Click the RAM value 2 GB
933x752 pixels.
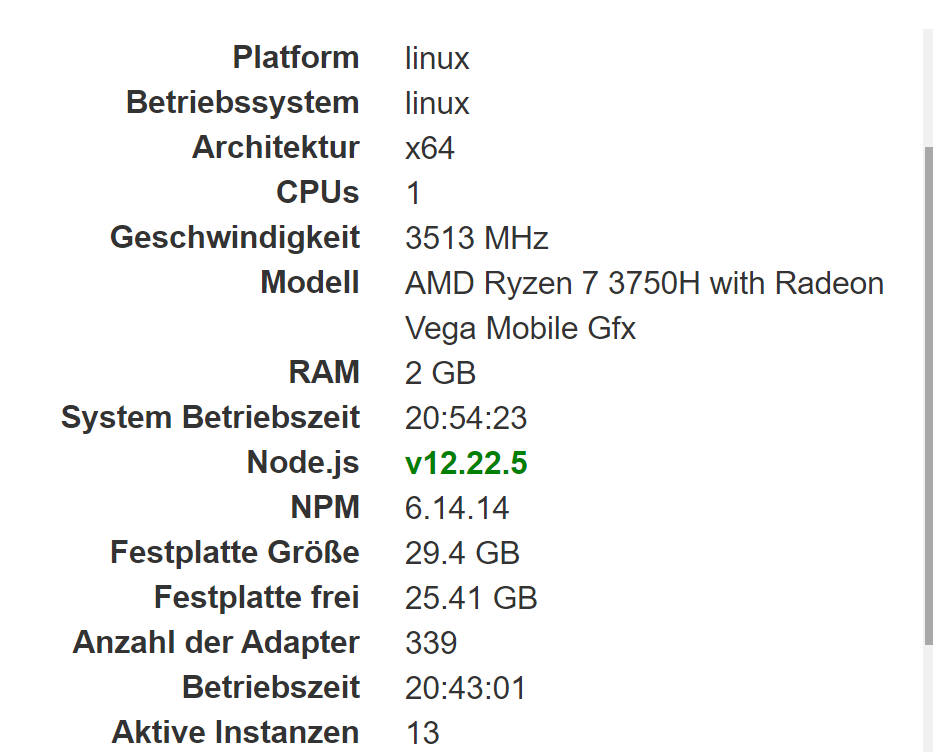pos(440,374)
